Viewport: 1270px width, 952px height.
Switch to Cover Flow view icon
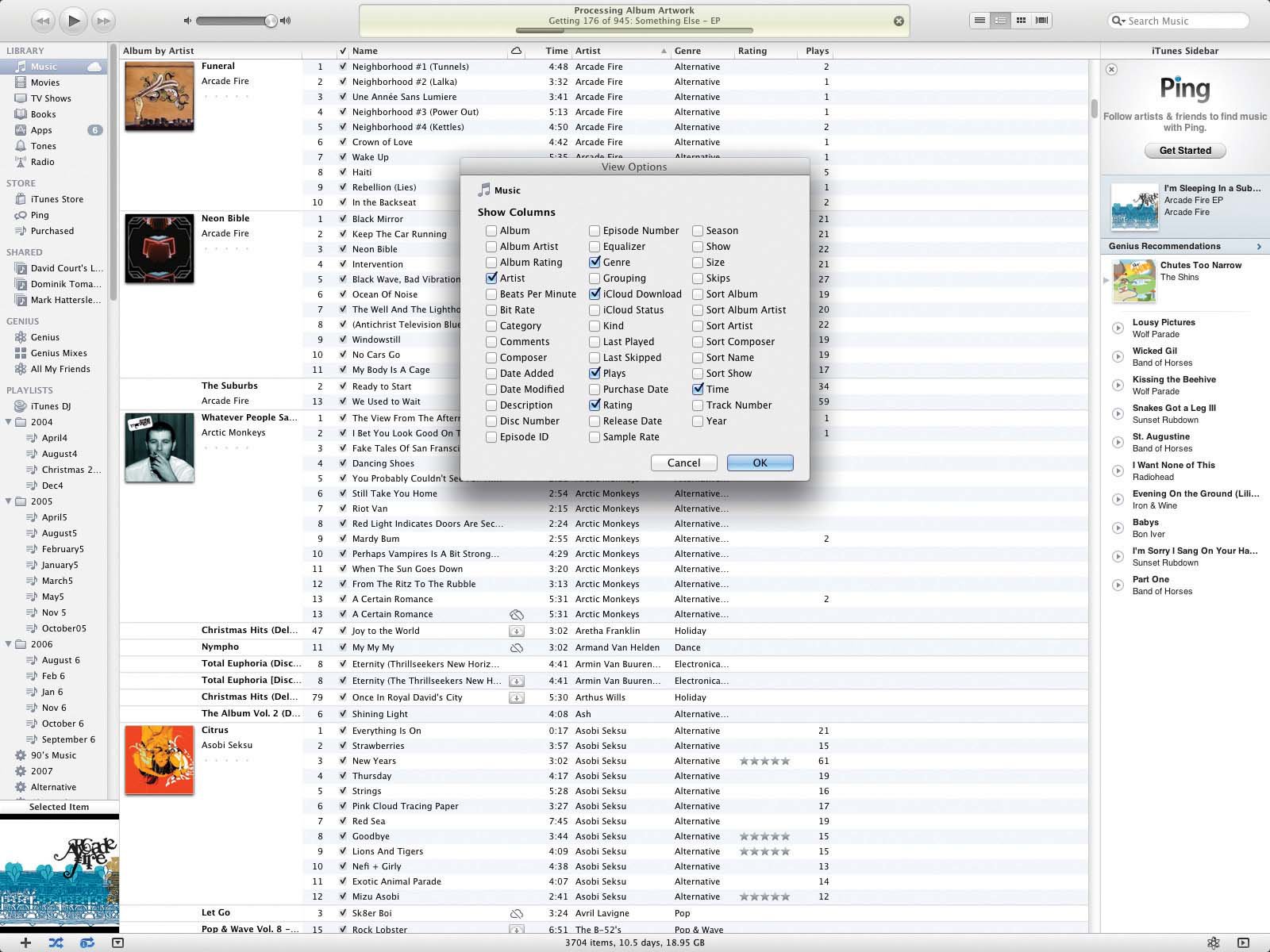click(x=1042, y=21)
